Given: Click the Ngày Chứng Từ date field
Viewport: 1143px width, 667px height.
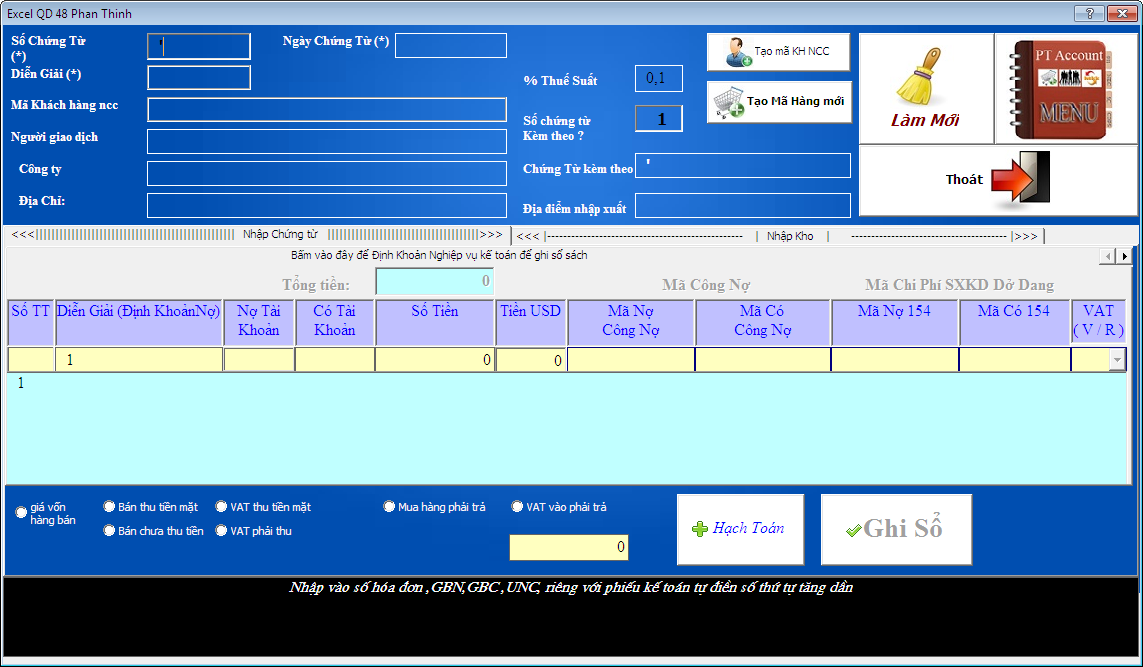Looking at the screenshot, I should click(450, 45).
